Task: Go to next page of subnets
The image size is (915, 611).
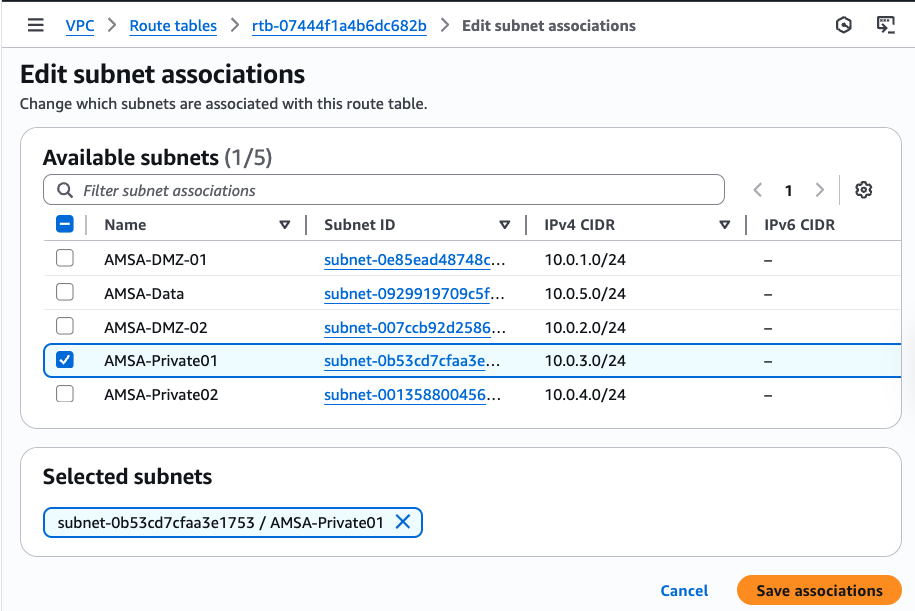Action: click(820, 190)
